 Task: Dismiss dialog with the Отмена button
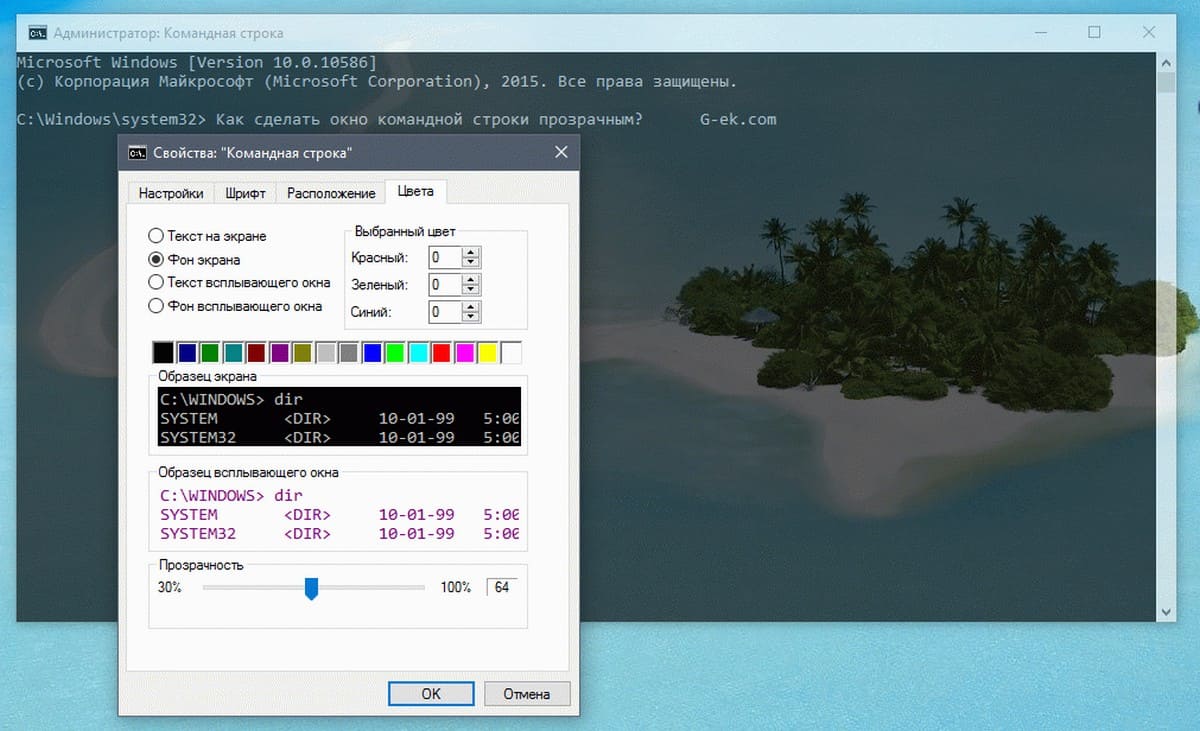pyautogui.click(x=527, y=693)
